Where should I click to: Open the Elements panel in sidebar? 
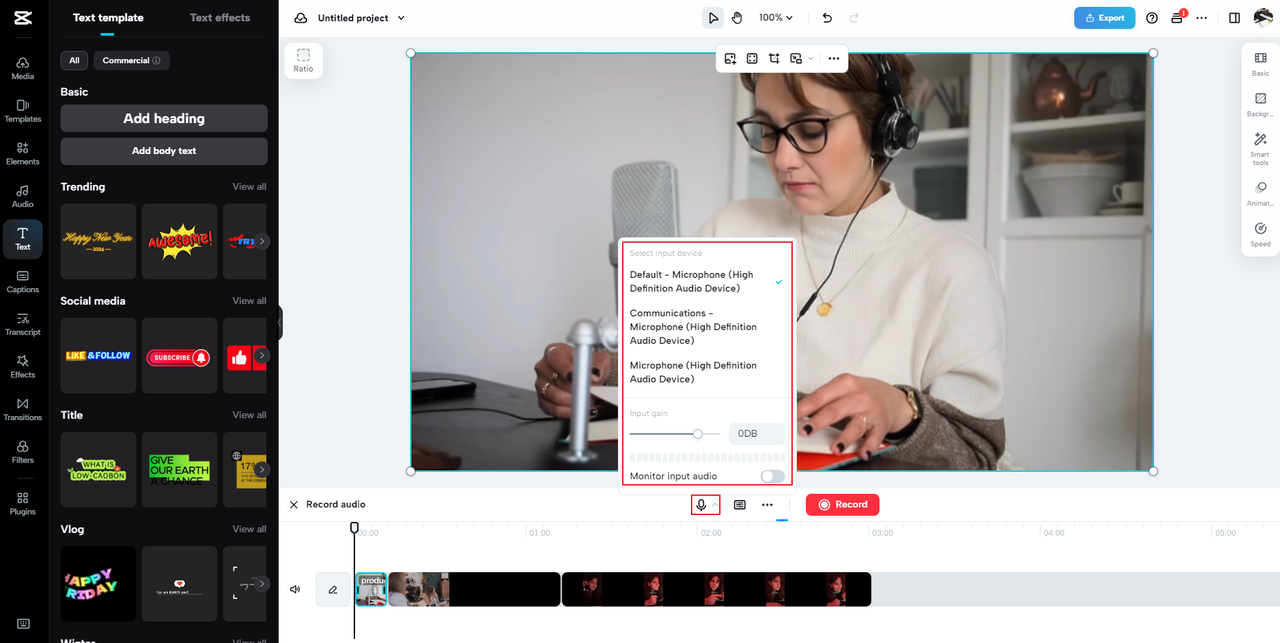(x=22, y=153)
